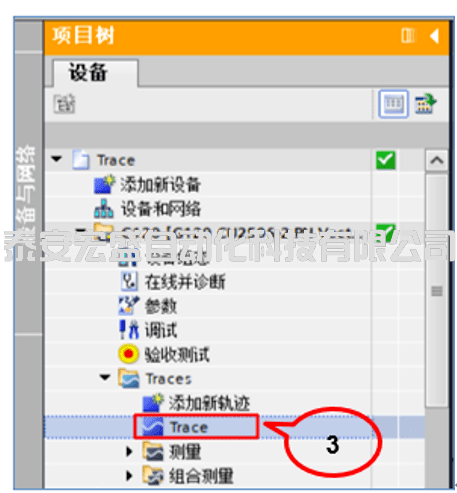Click the toolbar icon below 设备 tab
457x493 pixels.
[64, 104]
